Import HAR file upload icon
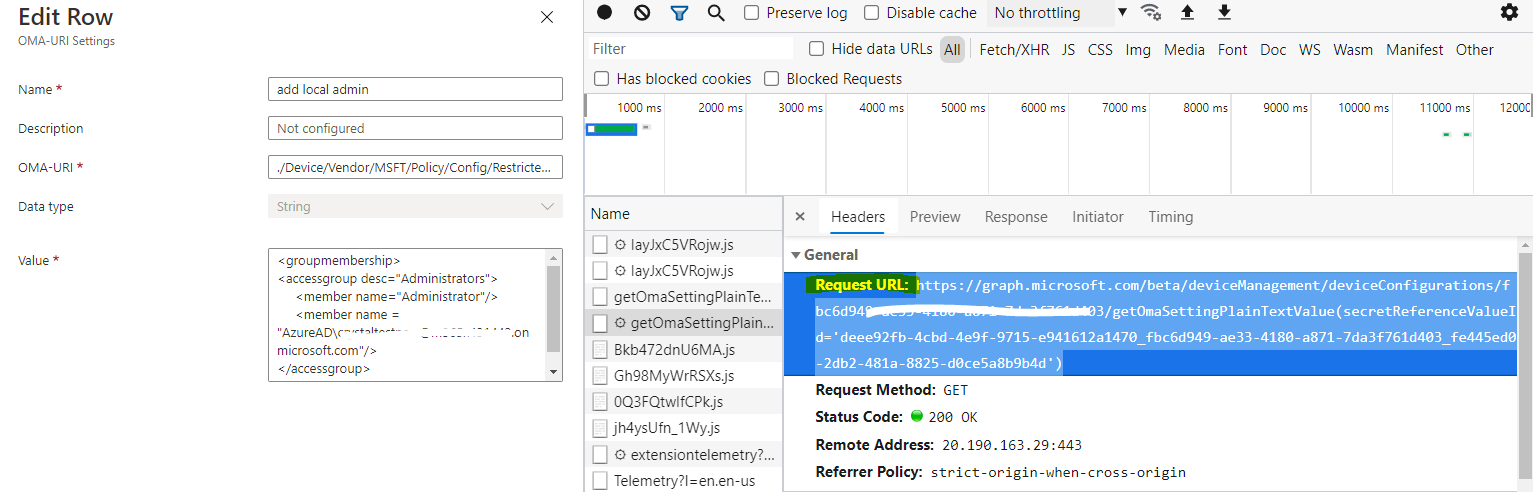 coord(1187,12)
